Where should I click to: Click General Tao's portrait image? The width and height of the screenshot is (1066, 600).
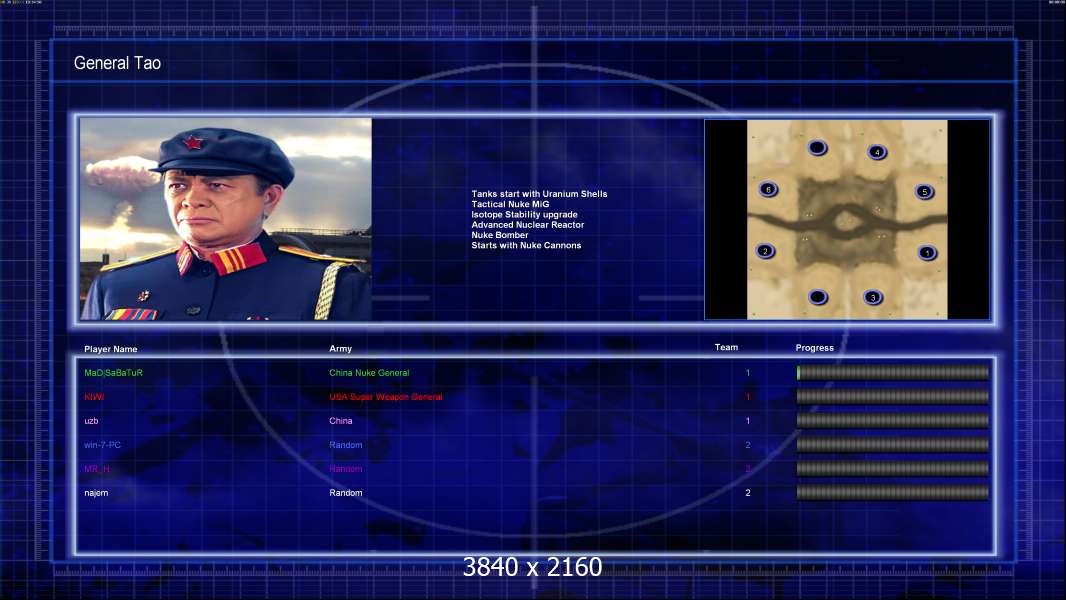tap(226, 219)
